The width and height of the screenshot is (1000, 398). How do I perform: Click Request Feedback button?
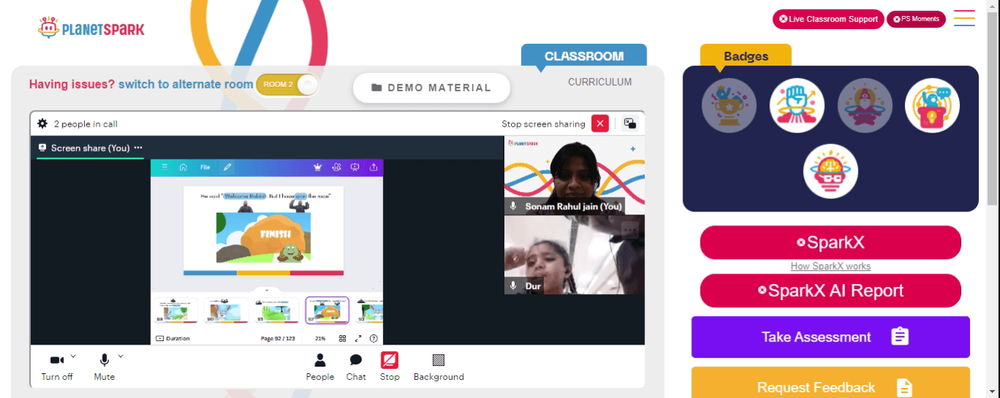point(830,383)
